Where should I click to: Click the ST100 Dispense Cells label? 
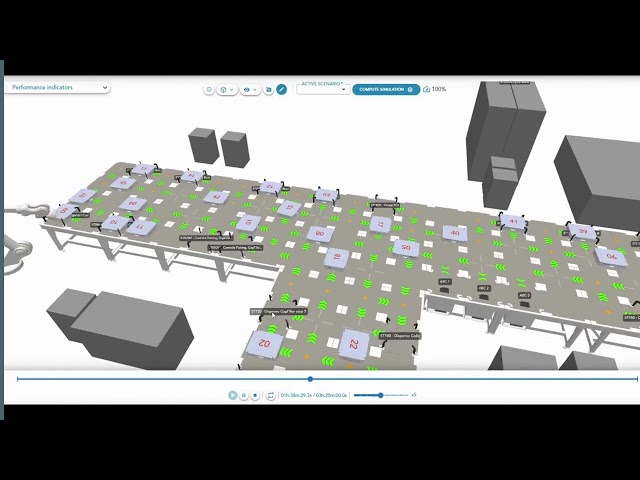click(400, 336)
